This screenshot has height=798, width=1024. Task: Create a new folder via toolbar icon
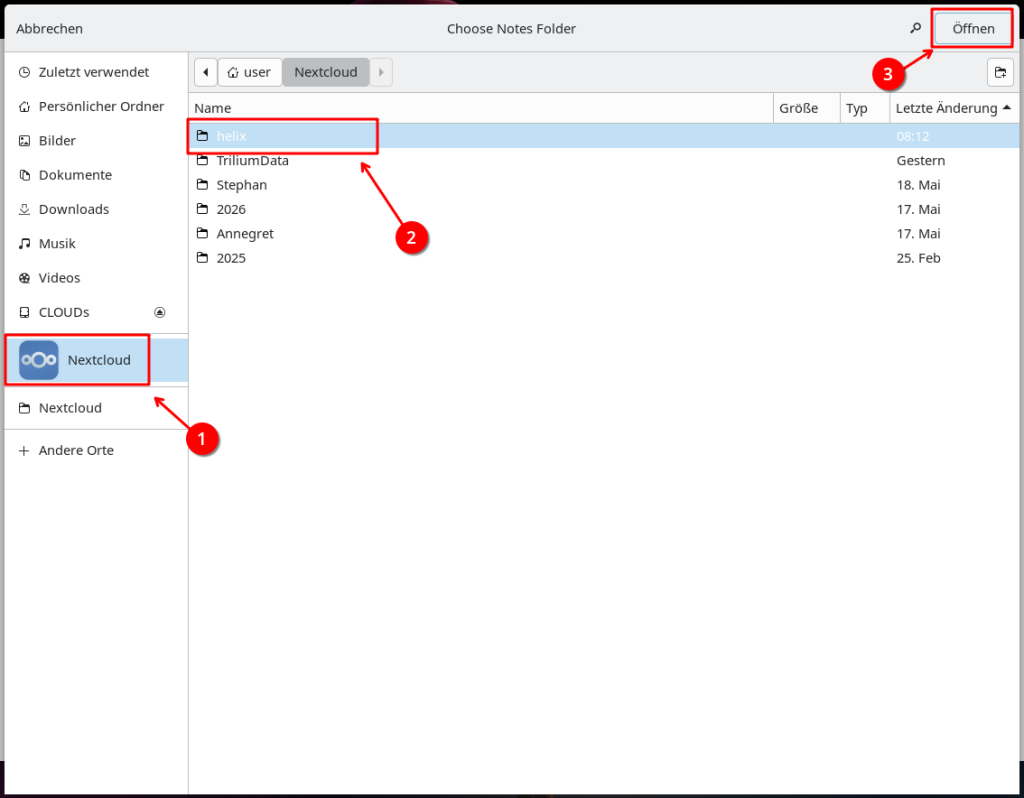pyautogui.click(x=1000, y=72)
